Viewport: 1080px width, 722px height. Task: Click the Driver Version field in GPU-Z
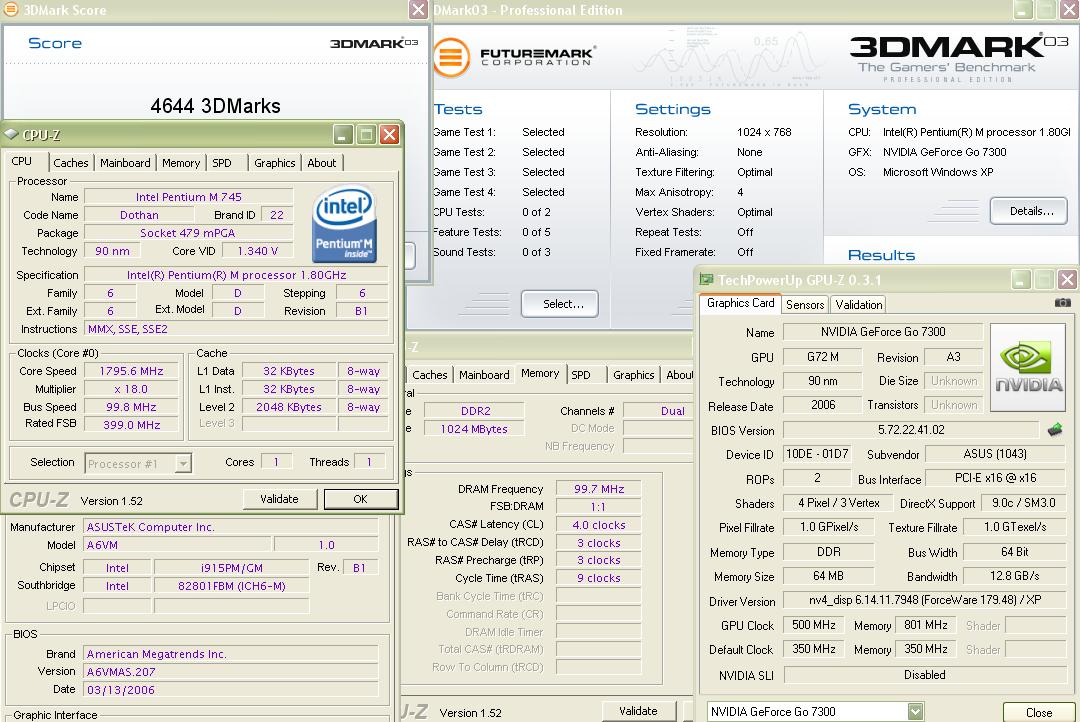(x=924, y=600)
